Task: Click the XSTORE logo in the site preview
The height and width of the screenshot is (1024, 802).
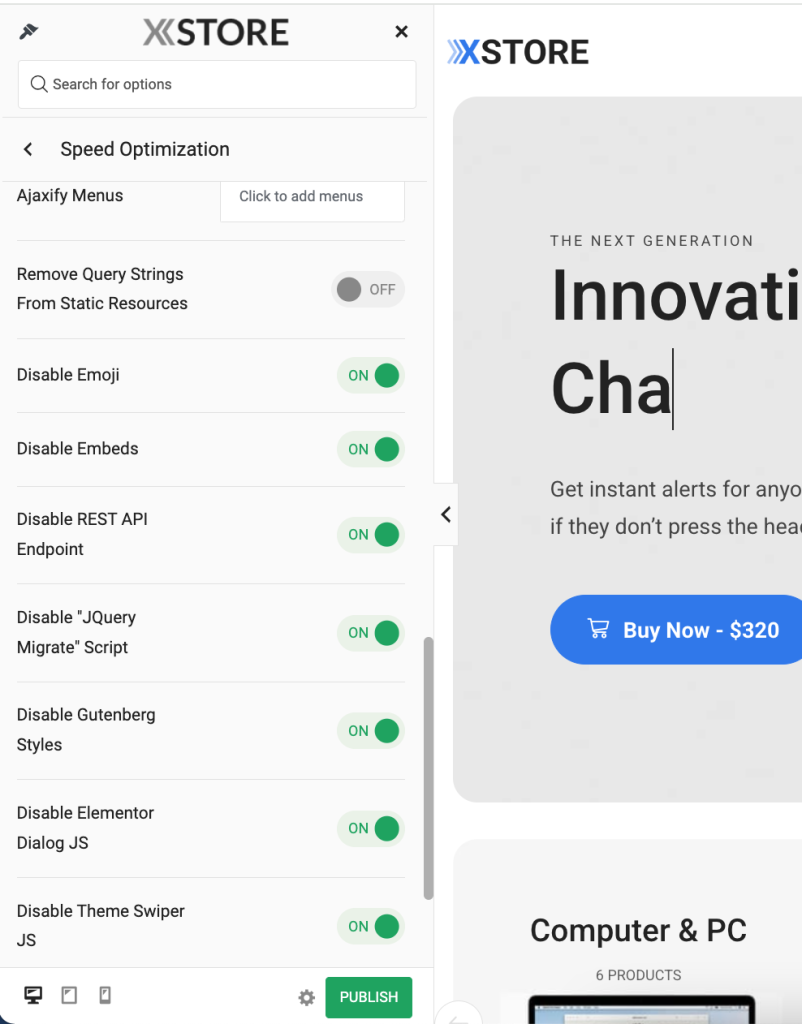Action: tap(518, 52)
